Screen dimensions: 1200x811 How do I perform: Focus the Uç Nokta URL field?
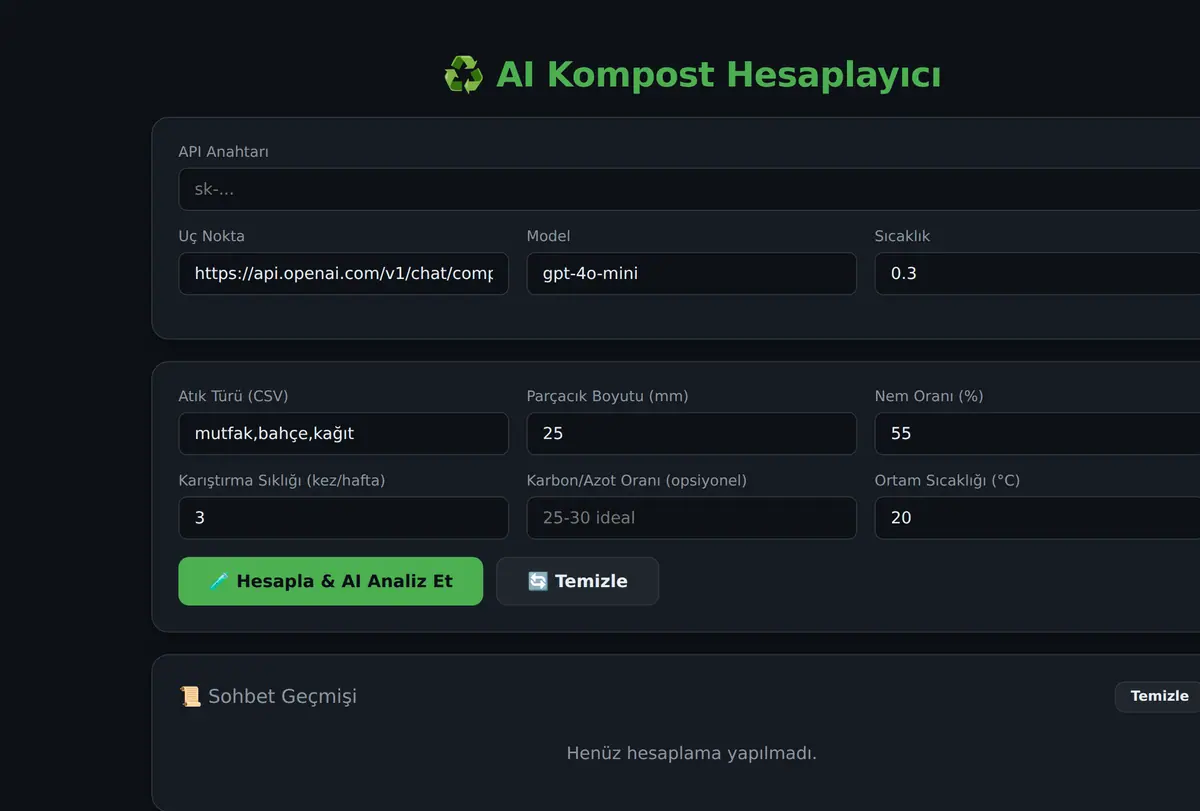coord(343,273)
